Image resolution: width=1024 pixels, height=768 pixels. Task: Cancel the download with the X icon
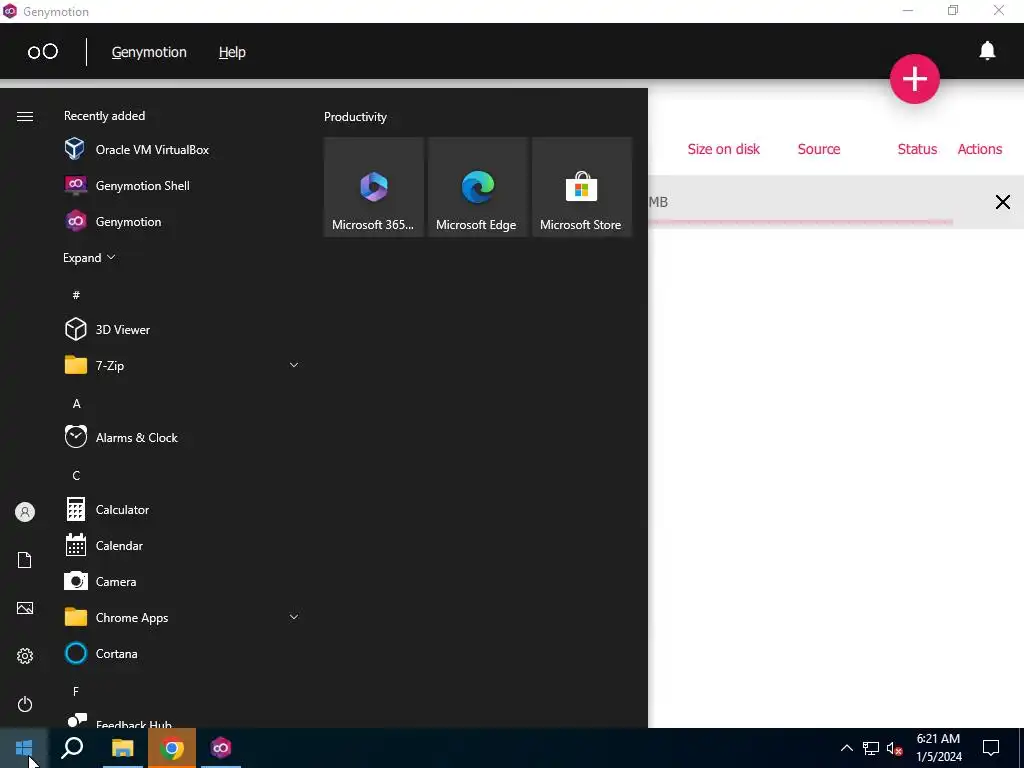1002,202
